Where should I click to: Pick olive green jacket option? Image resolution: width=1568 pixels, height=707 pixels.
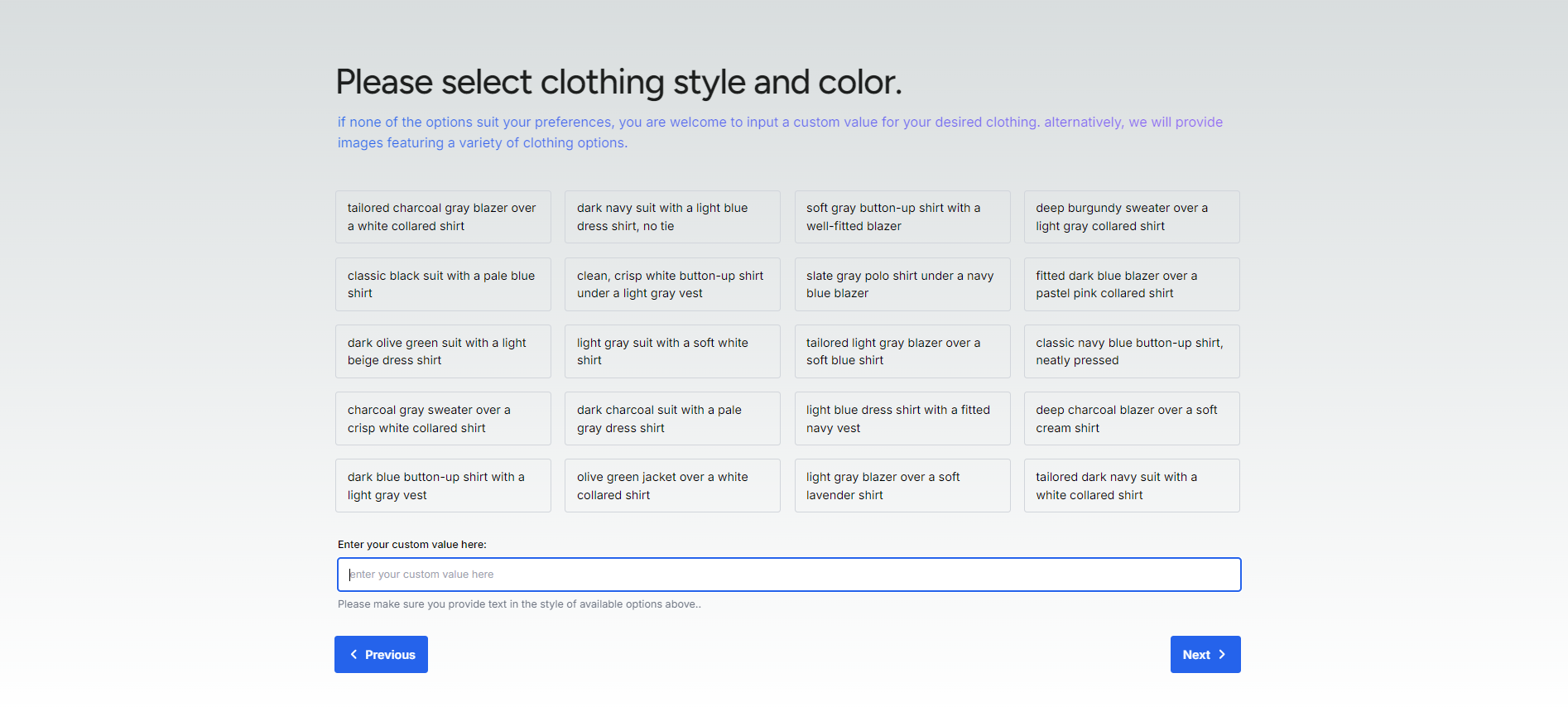(671, 485)
